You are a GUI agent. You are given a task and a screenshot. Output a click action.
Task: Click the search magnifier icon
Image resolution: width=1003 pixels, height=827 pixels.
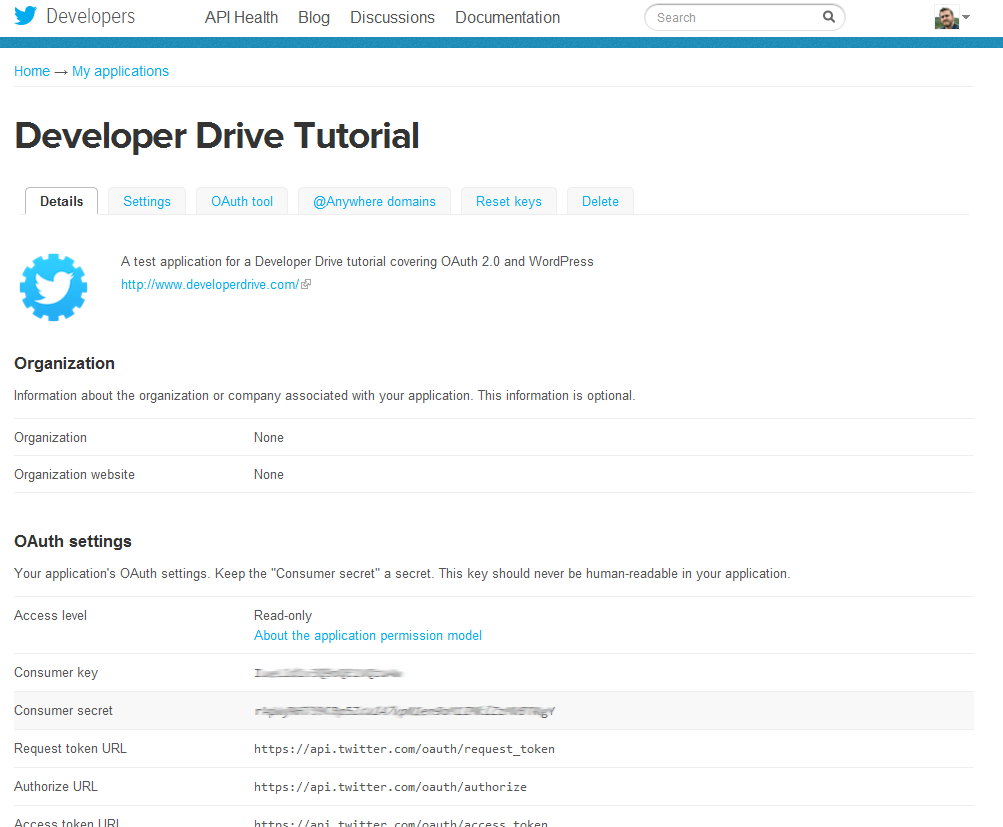point(828,17)
